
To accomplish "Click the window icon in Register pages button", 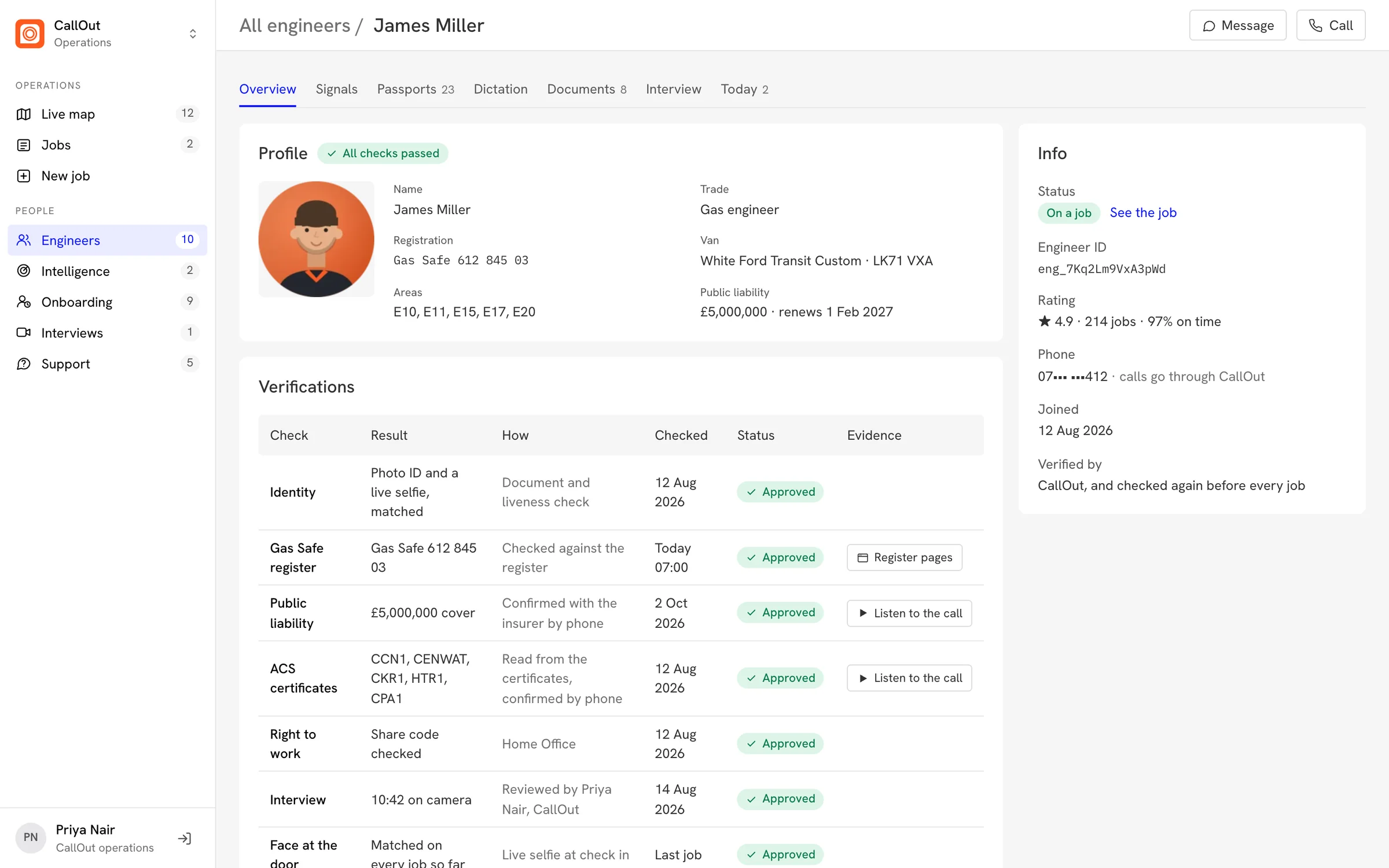I will click(862, 558).
